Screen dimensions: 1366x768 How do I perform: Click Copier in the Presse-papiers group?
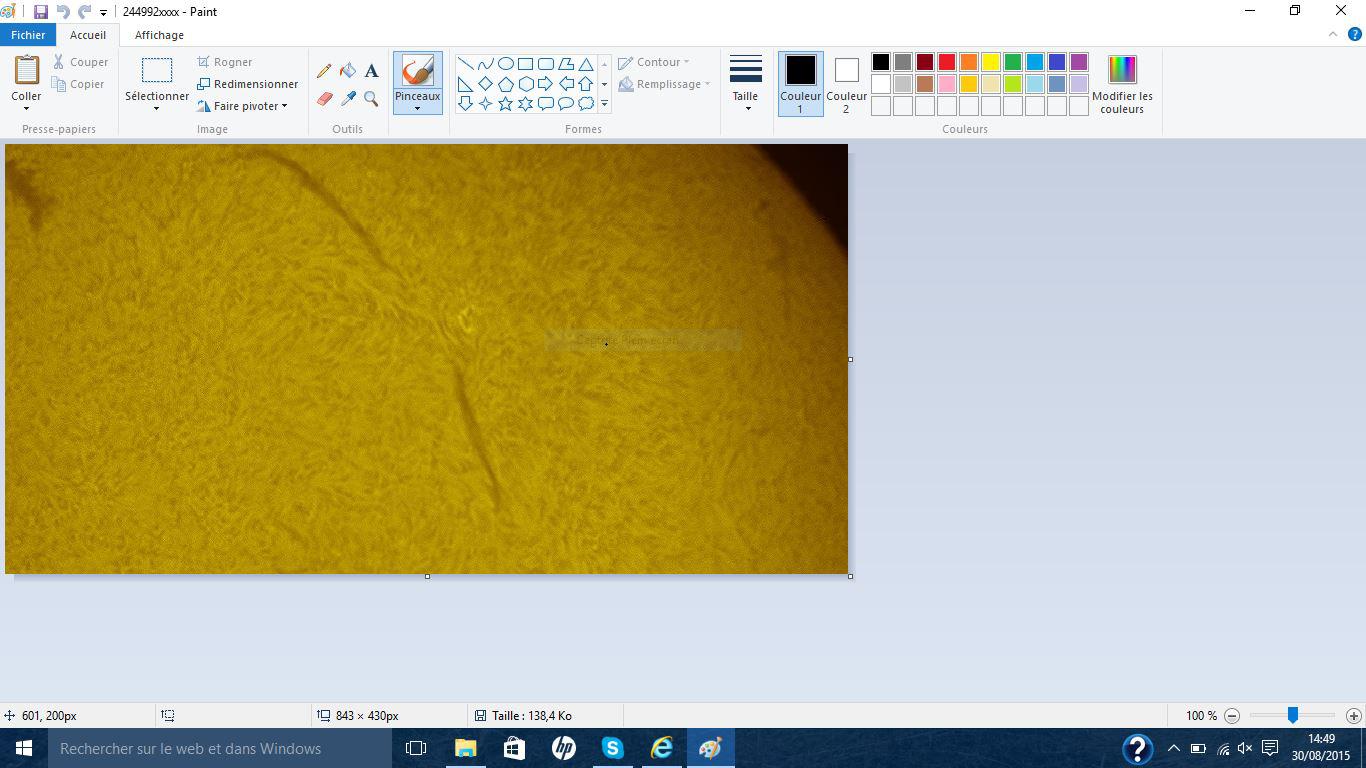tap(78, 84)
